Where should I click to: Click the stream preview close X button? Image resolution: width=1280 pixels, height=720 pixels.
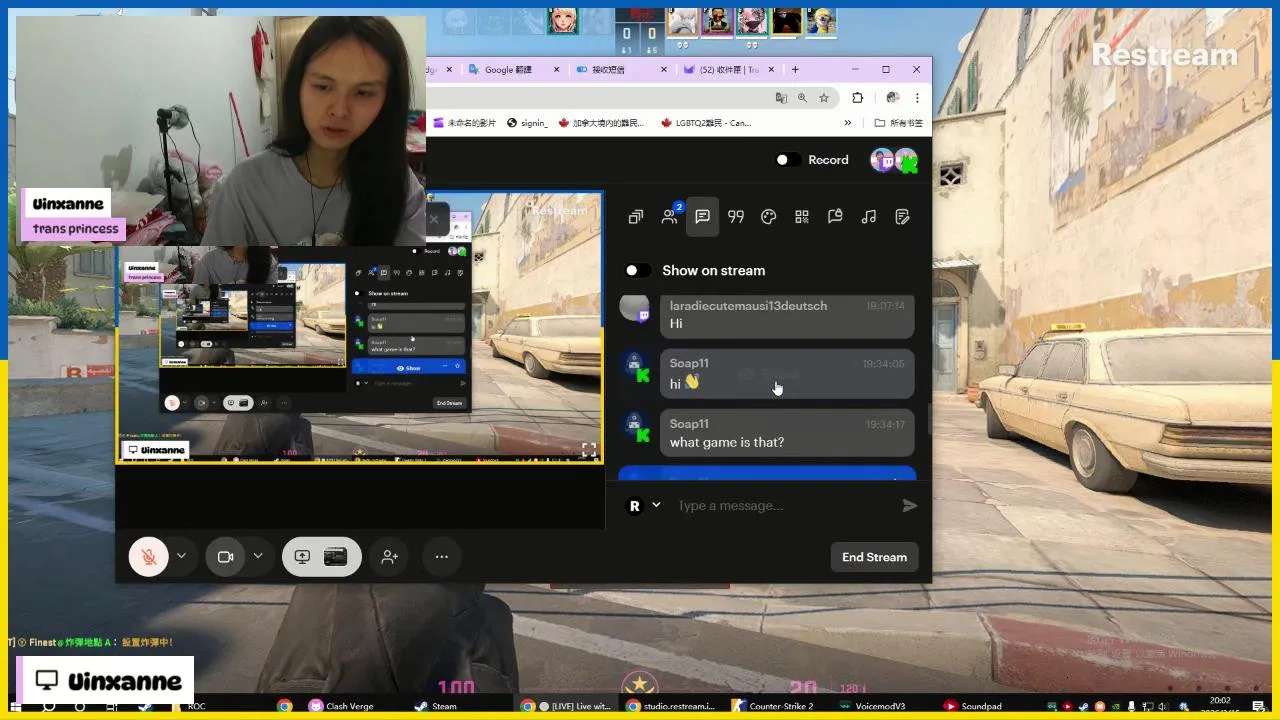[434, 219]
